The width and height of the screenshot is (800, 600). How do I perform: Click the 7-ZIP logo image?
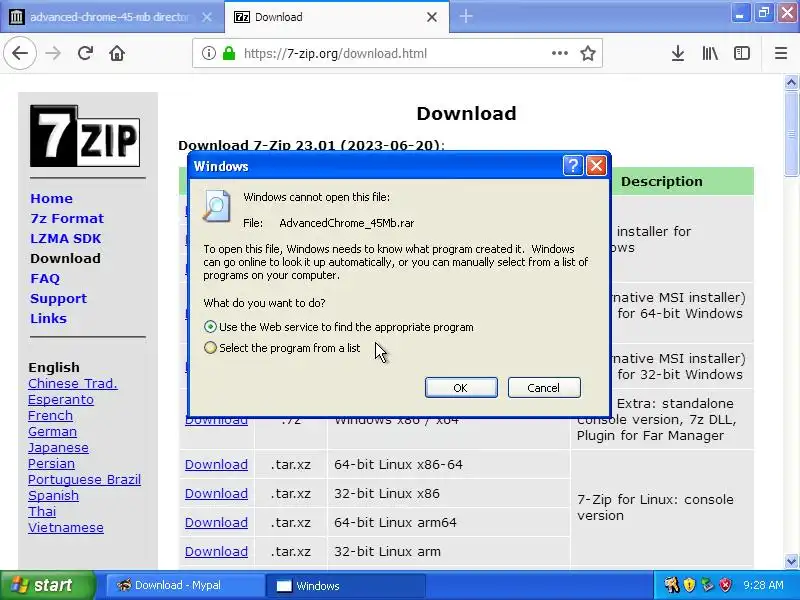(x=85, y=136)
